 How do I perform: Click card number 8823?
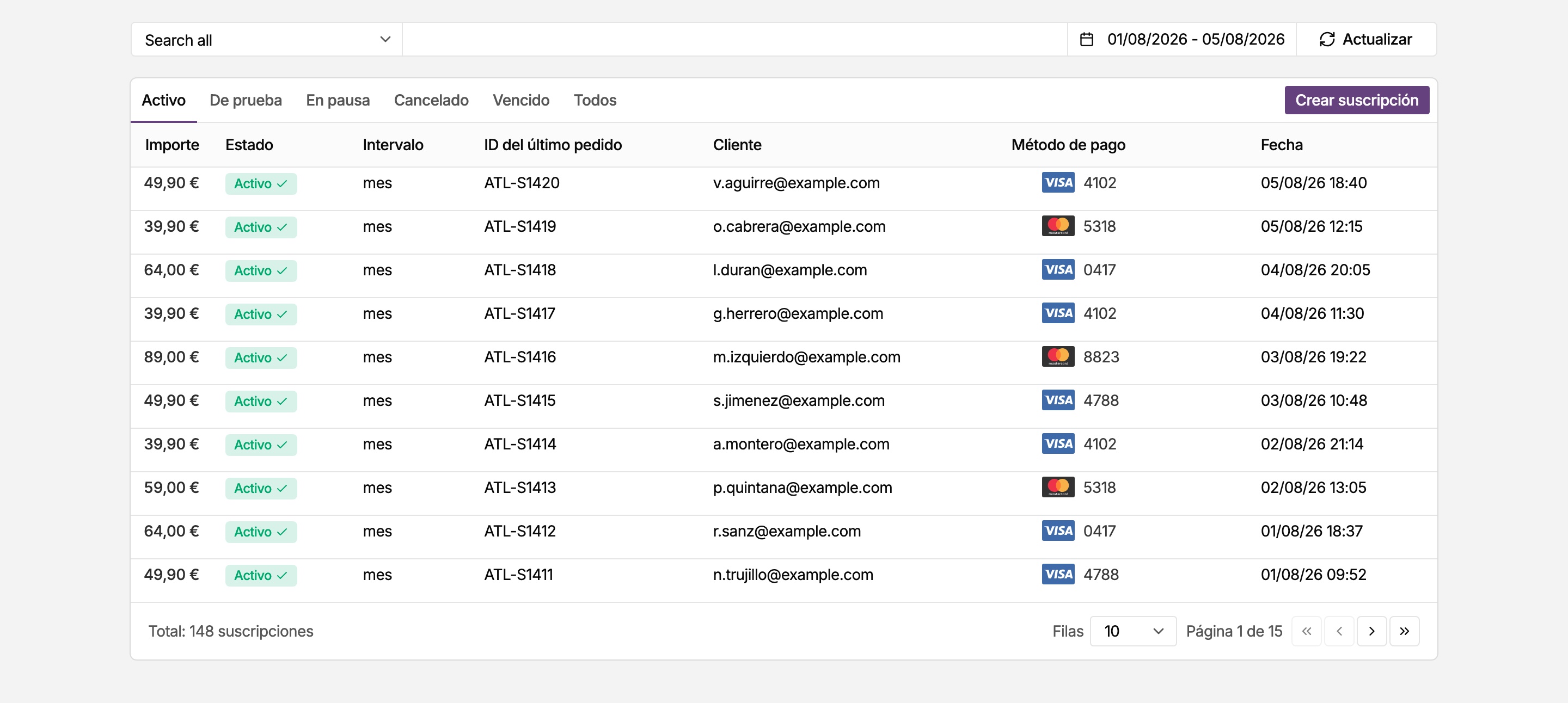click(x=1101, y=357)
